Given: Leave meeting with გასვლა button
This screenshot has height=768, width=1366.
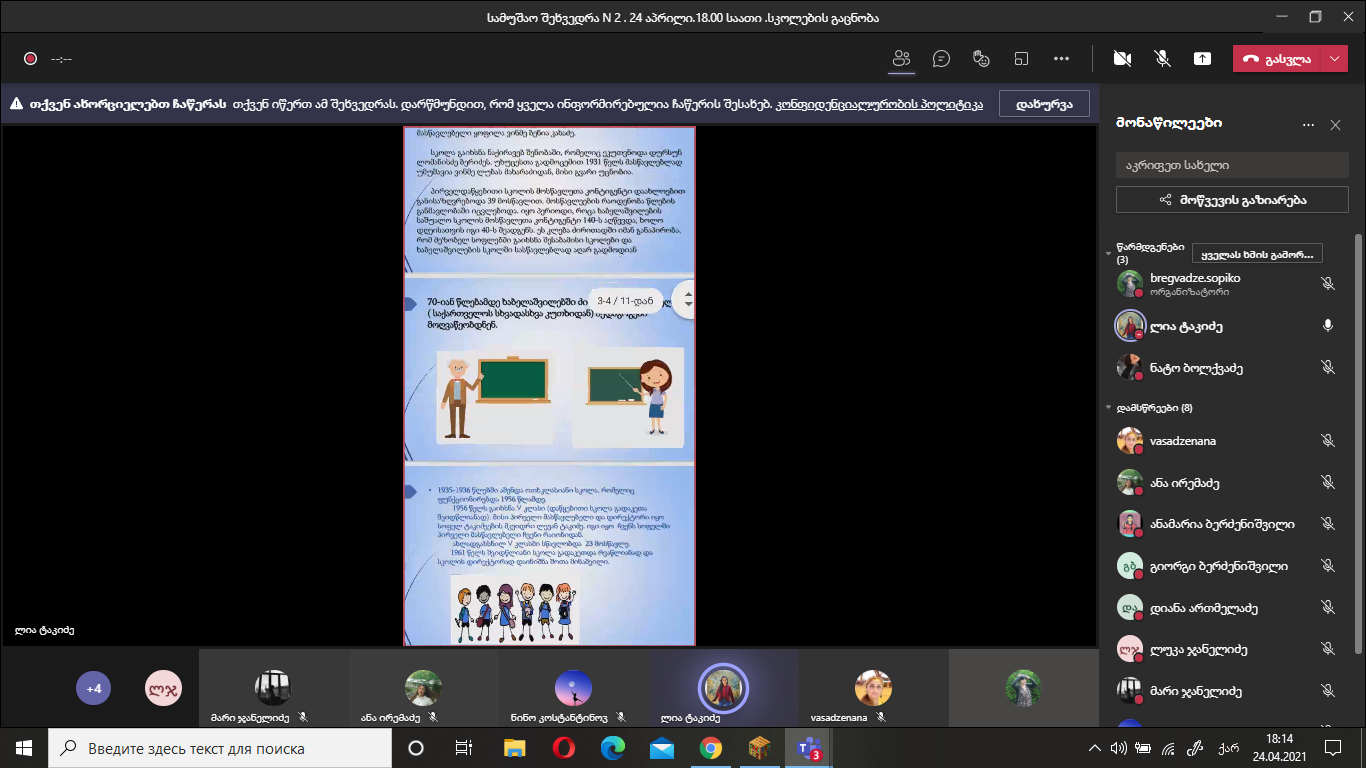Looking at the screenshot, I should point(1277,59).
